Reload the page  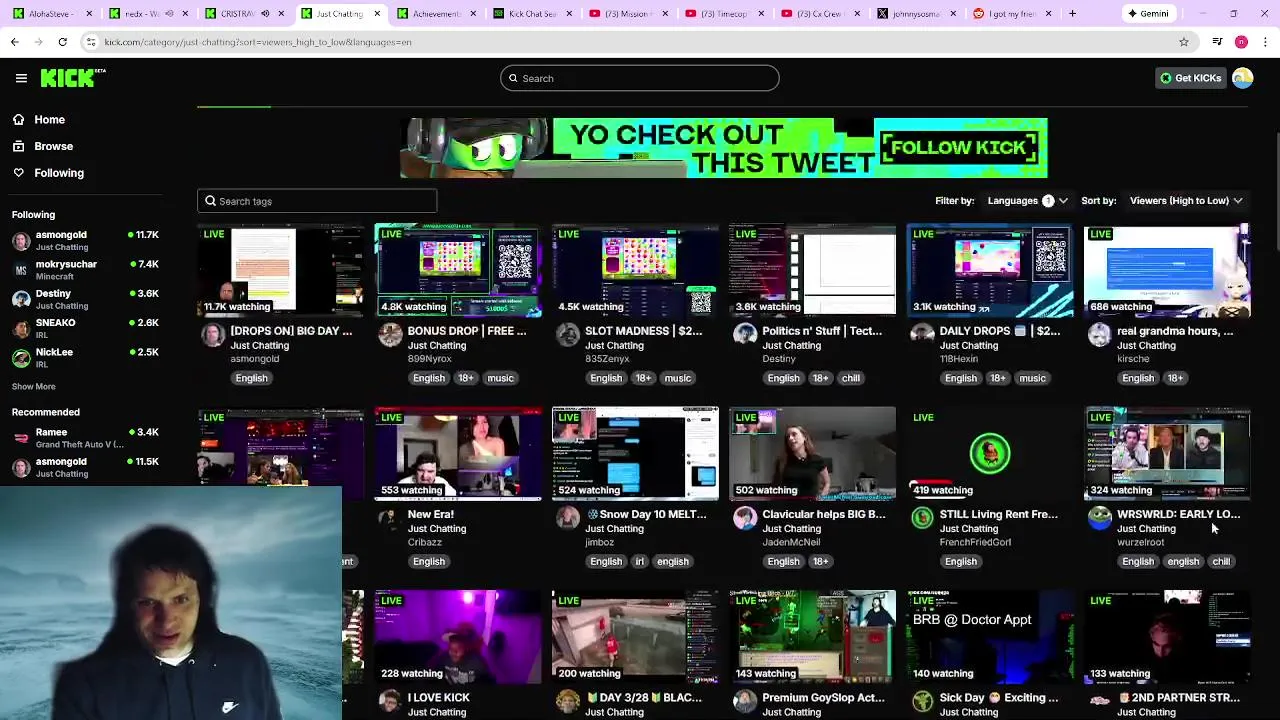pos(62,42)
